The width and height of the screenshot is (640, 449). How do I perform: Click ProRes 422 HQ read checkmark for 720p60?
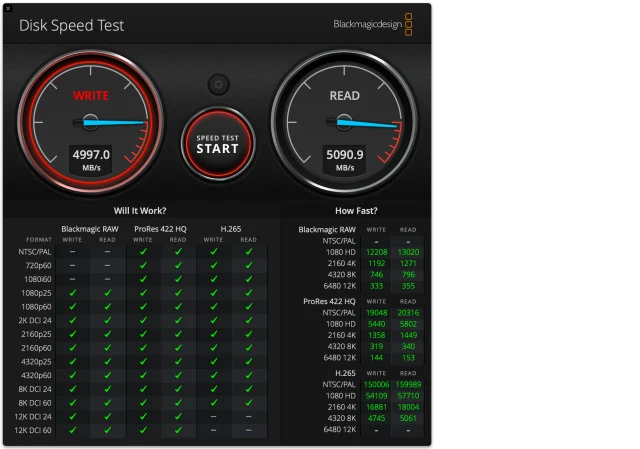click(178, 265)
